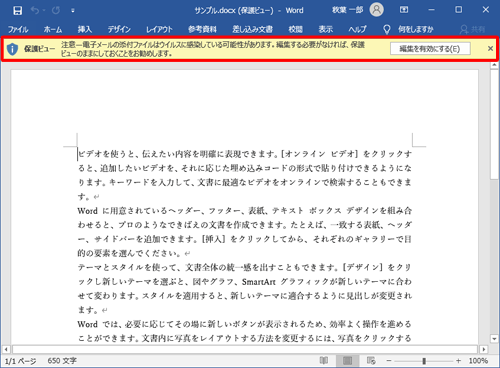Click the user account avatar icon
500x368 pixels.
click(x=376, y=10)
